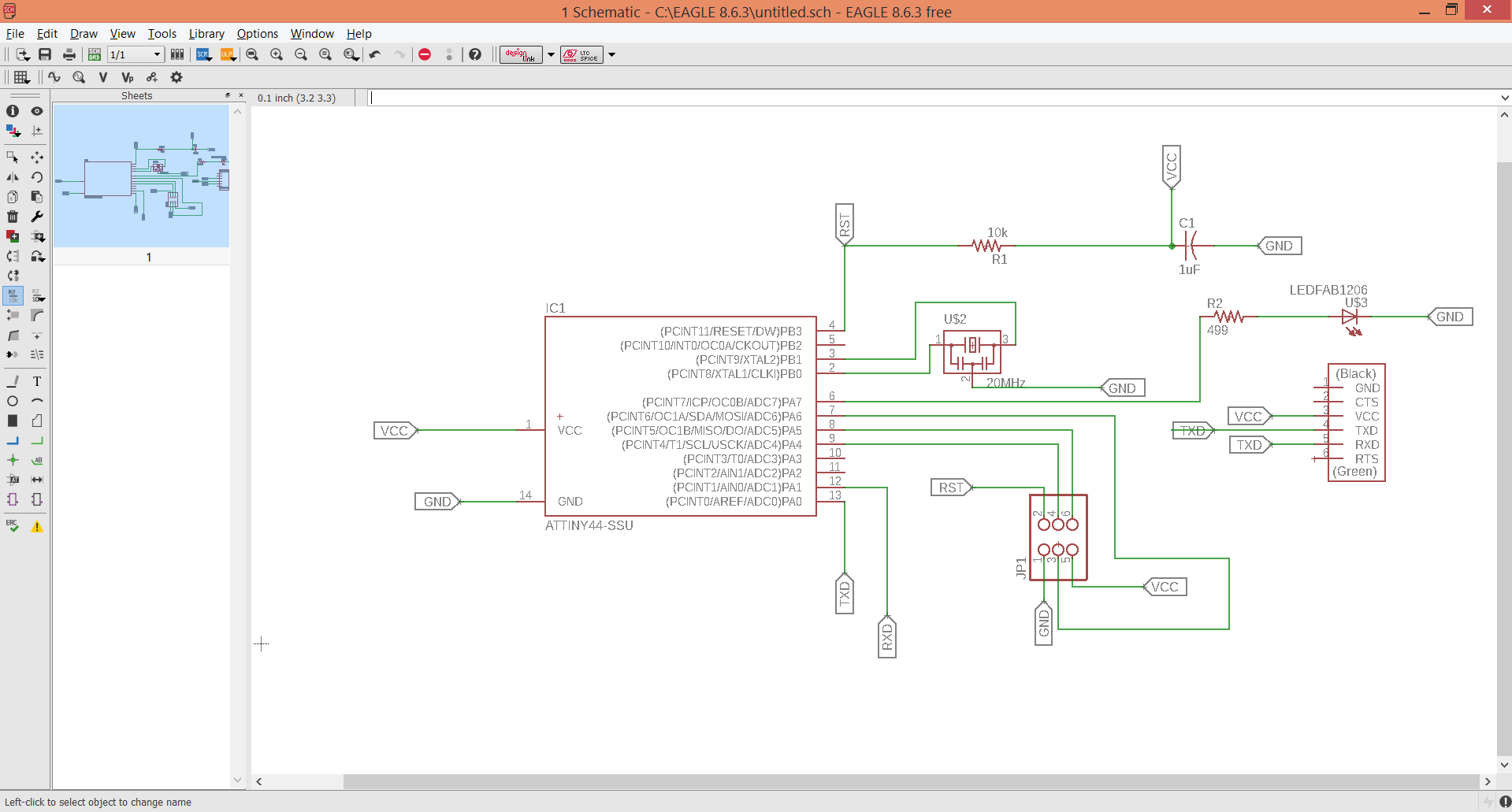The height and width of the screenshot is (812, 1512).
Task: Zoom to fit the drawing
Action: [252, 54]
